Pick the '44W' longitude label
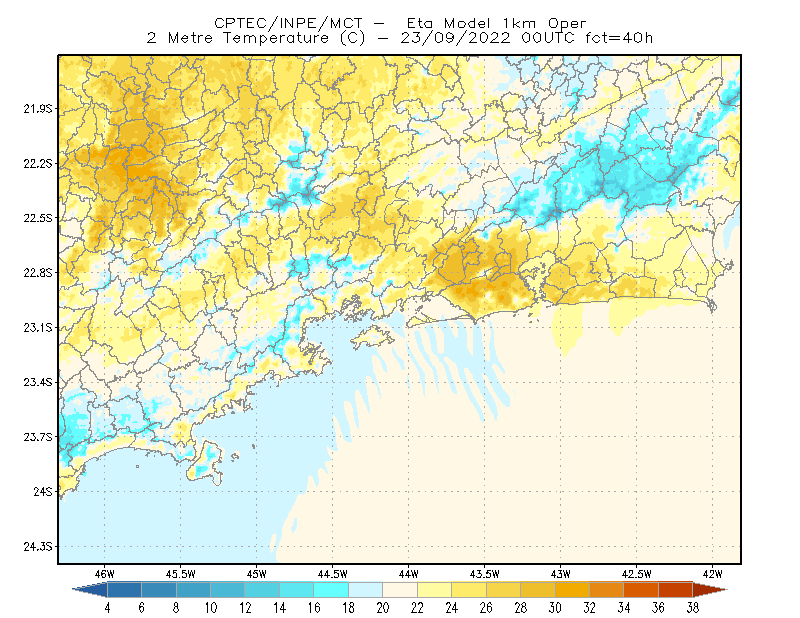 408,574
